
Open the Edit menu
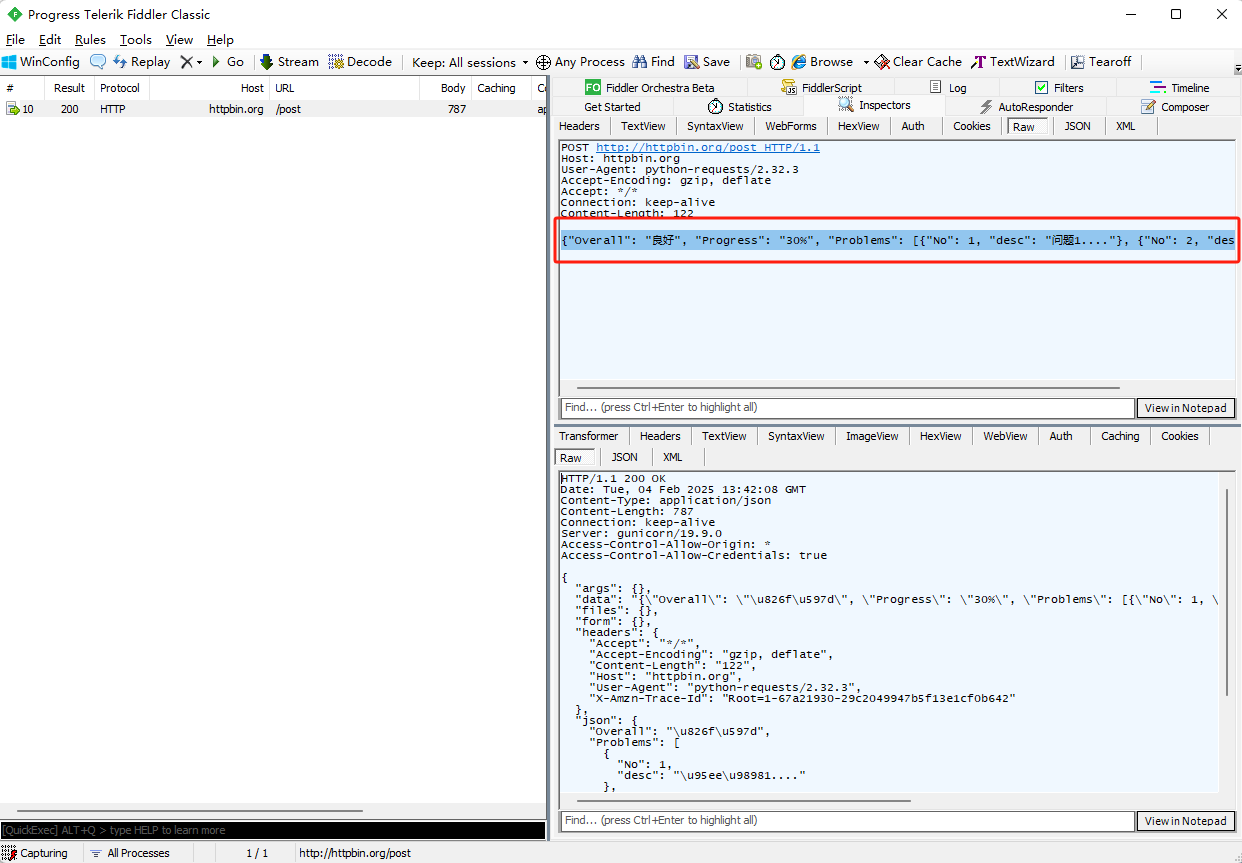pyautogui.click(x=50, y=40)
